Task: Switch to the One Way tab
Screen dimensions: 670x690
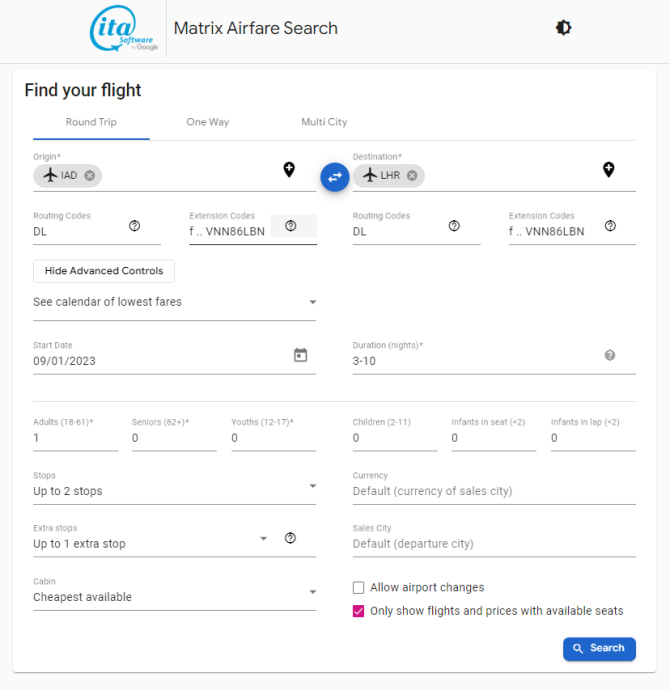Action: click(x=208, y=122)
